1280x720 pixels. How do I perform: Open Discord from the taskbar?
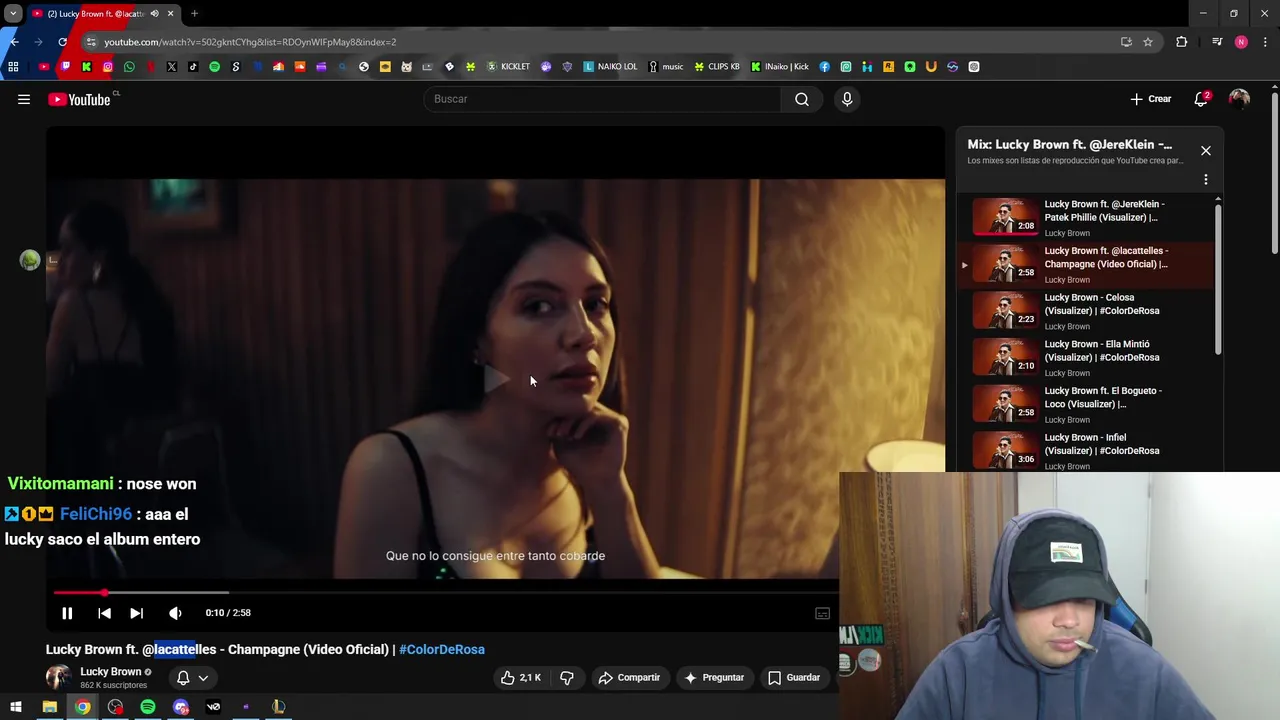(x=181, y=707)
